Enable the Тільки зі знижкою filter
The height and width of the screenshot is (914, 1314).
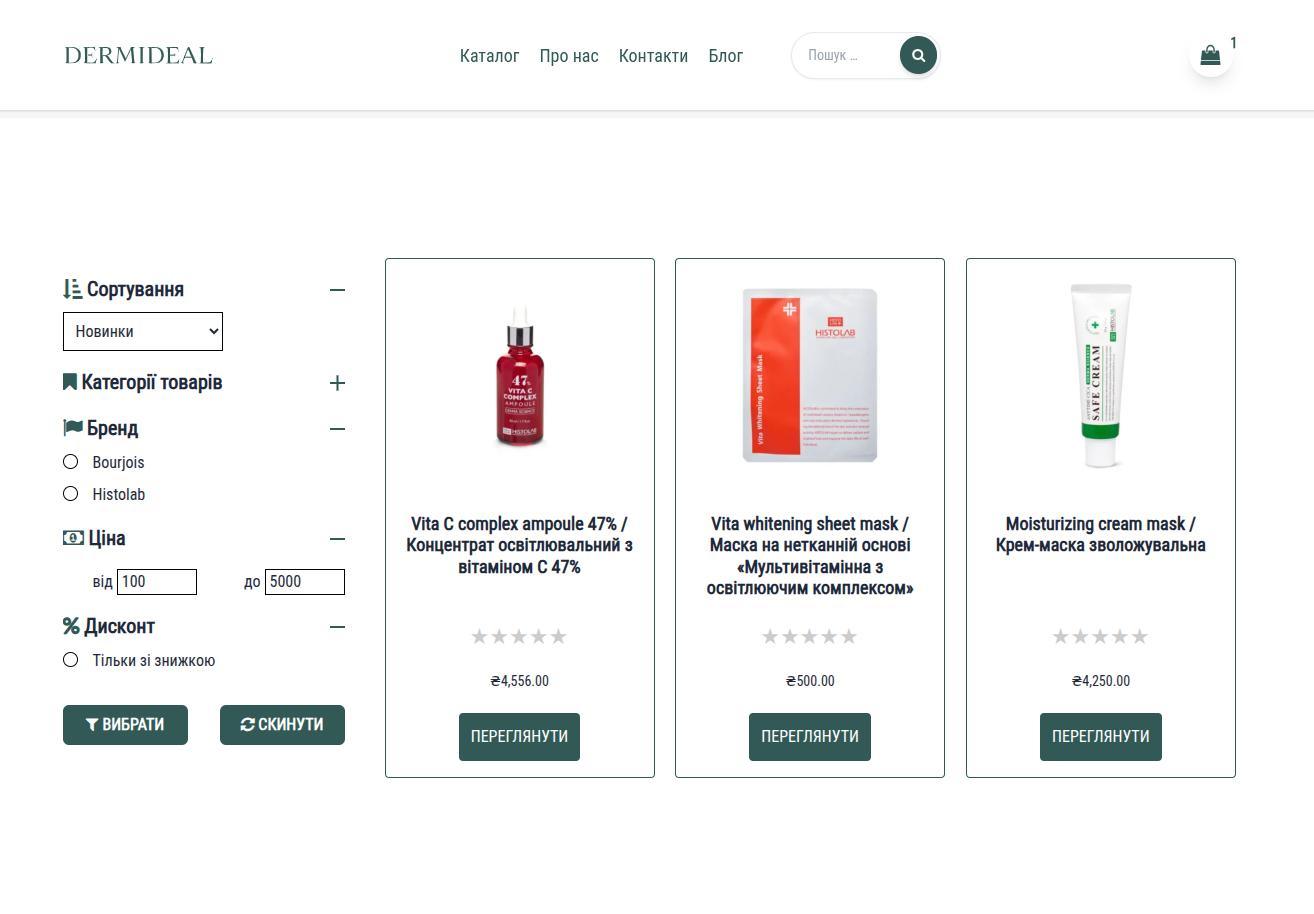point(70,659)
